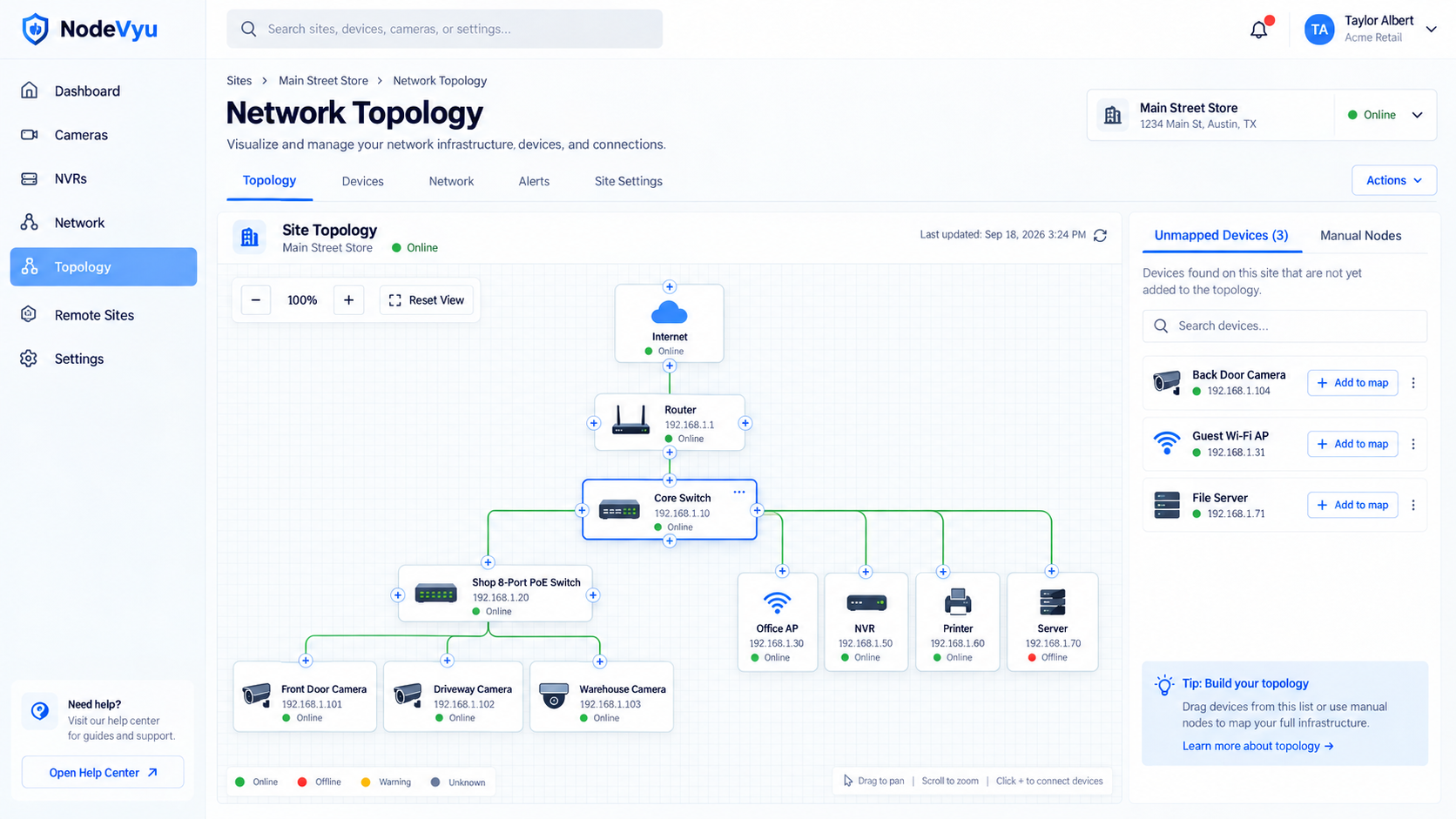The height and width of the screenshot is (819, 1456).
Task: Click connector plus right of Router
Action: point(745,423)
